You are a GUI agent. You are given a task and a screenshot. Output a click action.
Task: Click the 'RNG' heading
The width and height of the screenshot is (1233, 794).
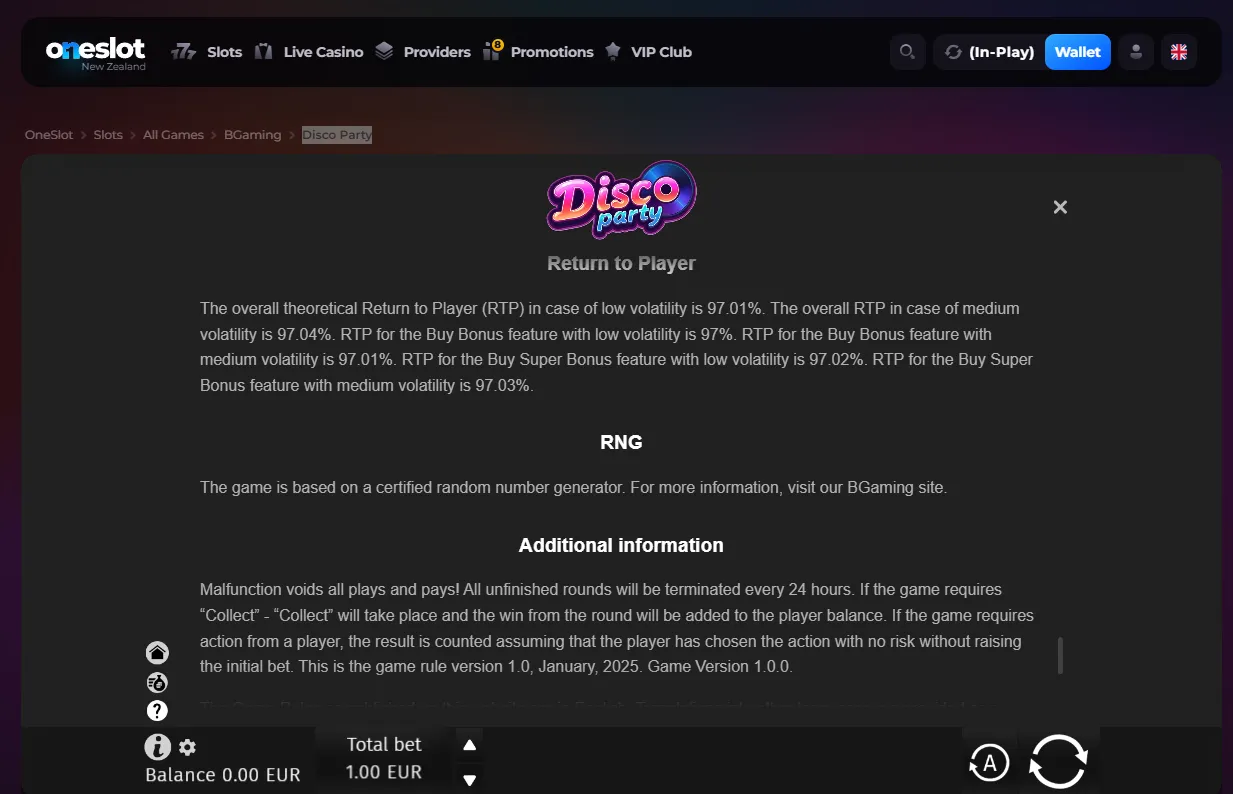pos(621,442)
